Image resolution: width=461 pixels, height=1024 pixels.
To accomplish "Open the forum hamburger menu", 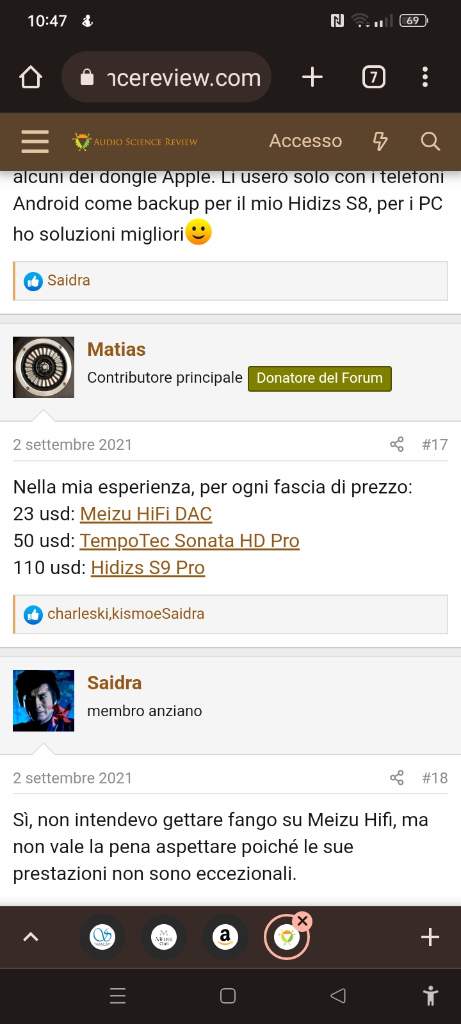I will [x=35, y=141].
